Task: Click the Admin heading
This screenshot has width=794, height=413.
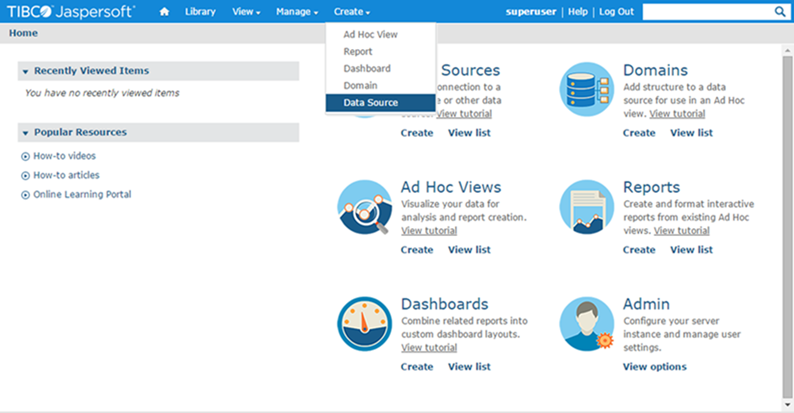Action: point(646,304)
